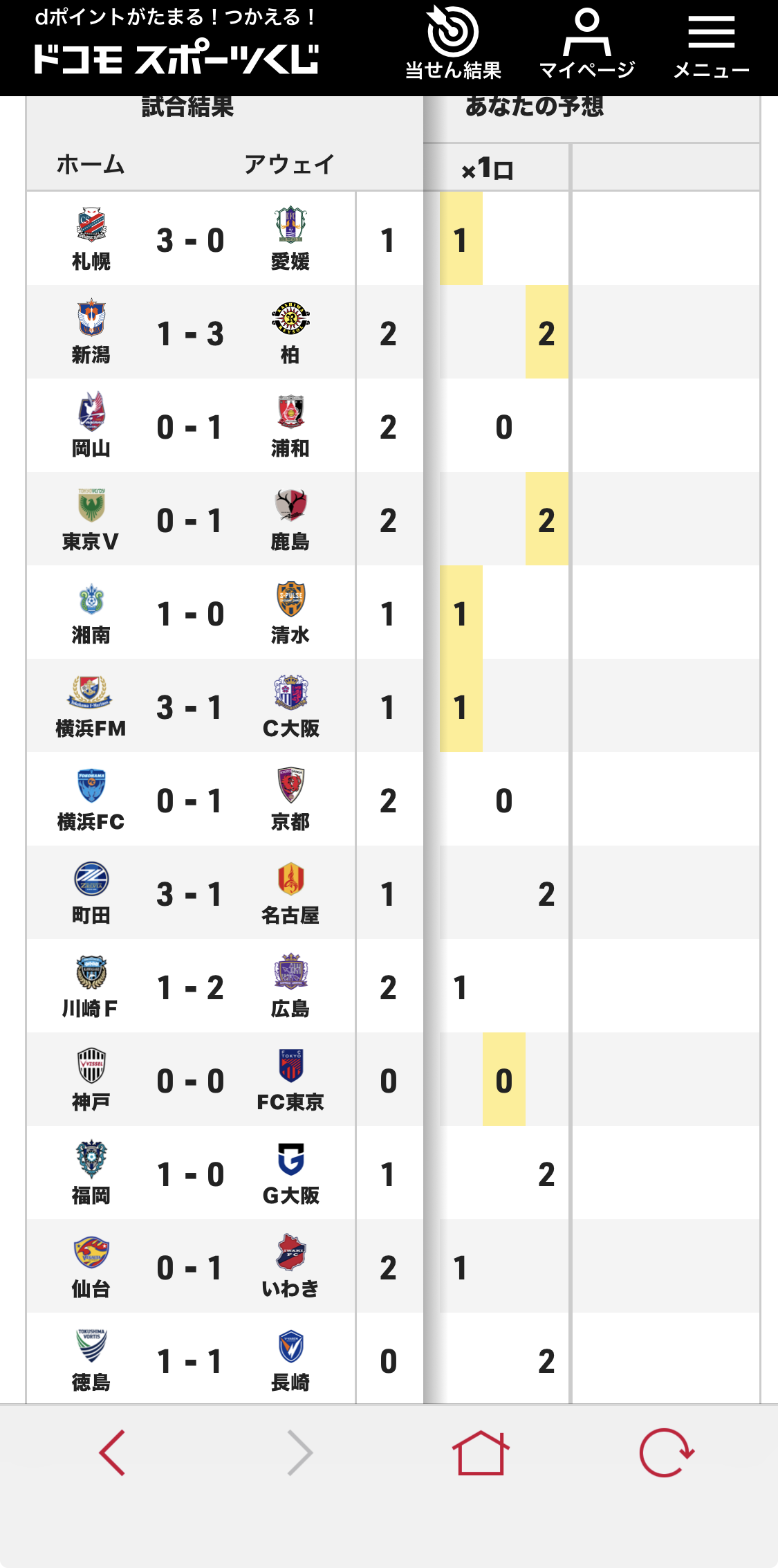The image size is (778, 1568).
Task: Click the 3 - 1 score for 町田
Action: [190, 894]
